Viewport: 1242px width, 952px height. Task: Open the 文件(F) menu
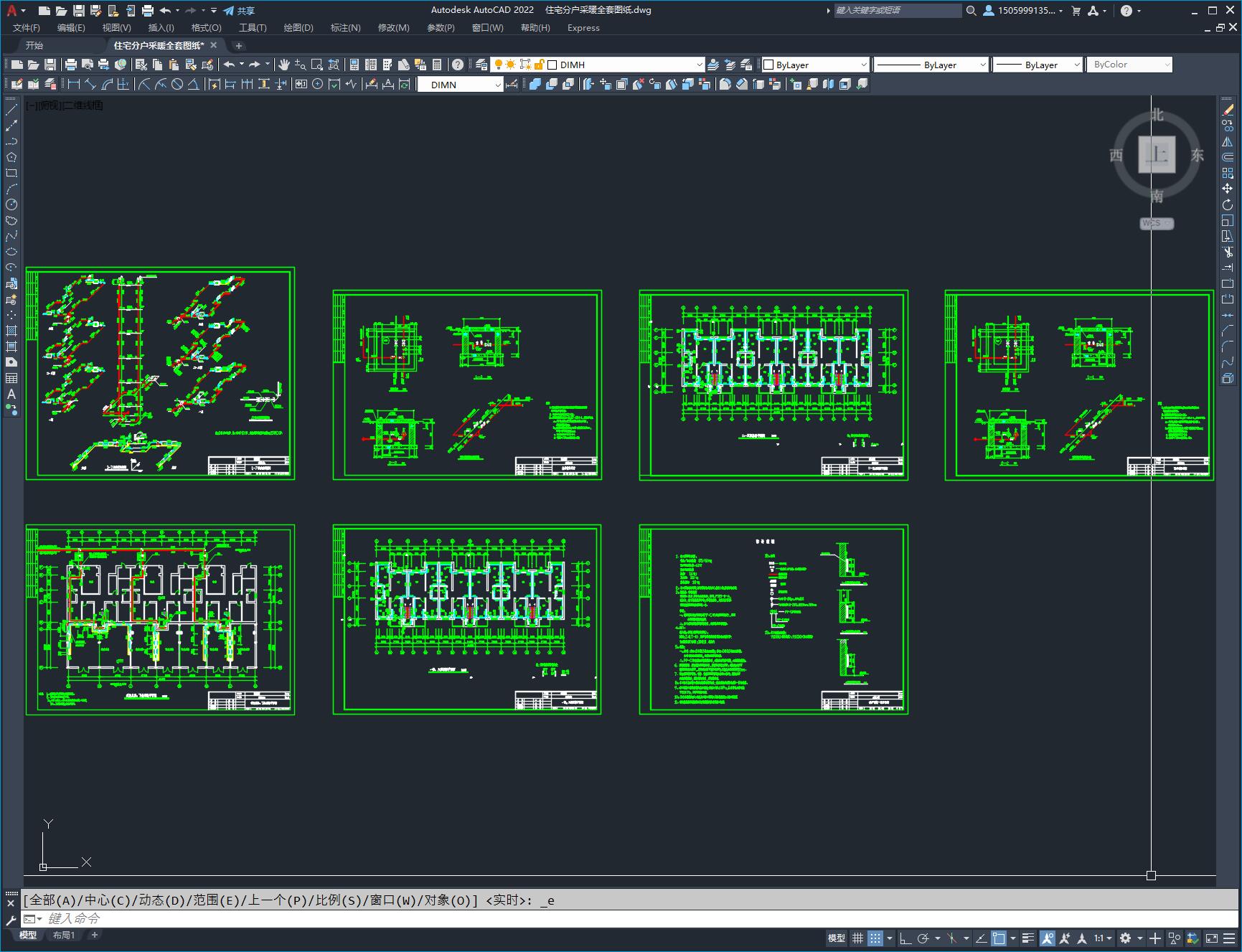coord(27,28)
